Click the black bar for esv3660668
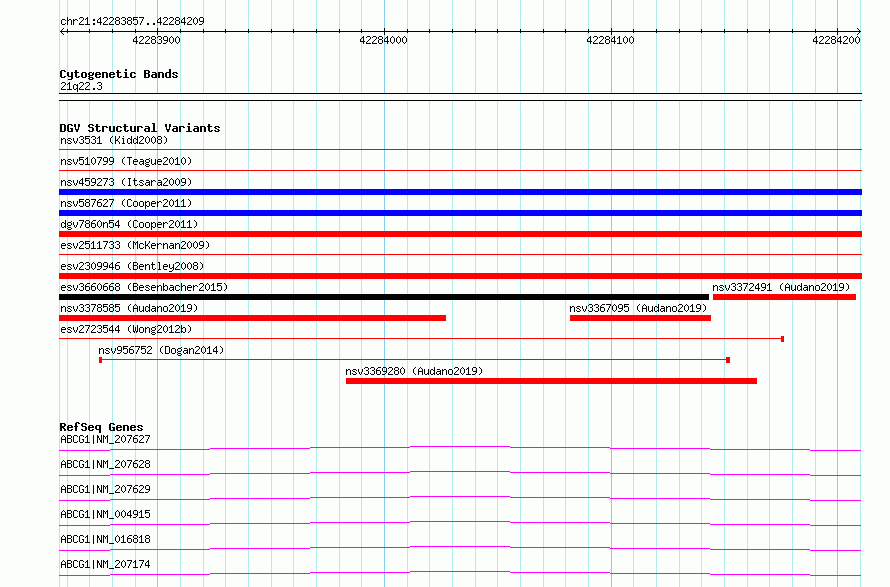The width and height of the screenshot is (890, 587). pos(384,297)
